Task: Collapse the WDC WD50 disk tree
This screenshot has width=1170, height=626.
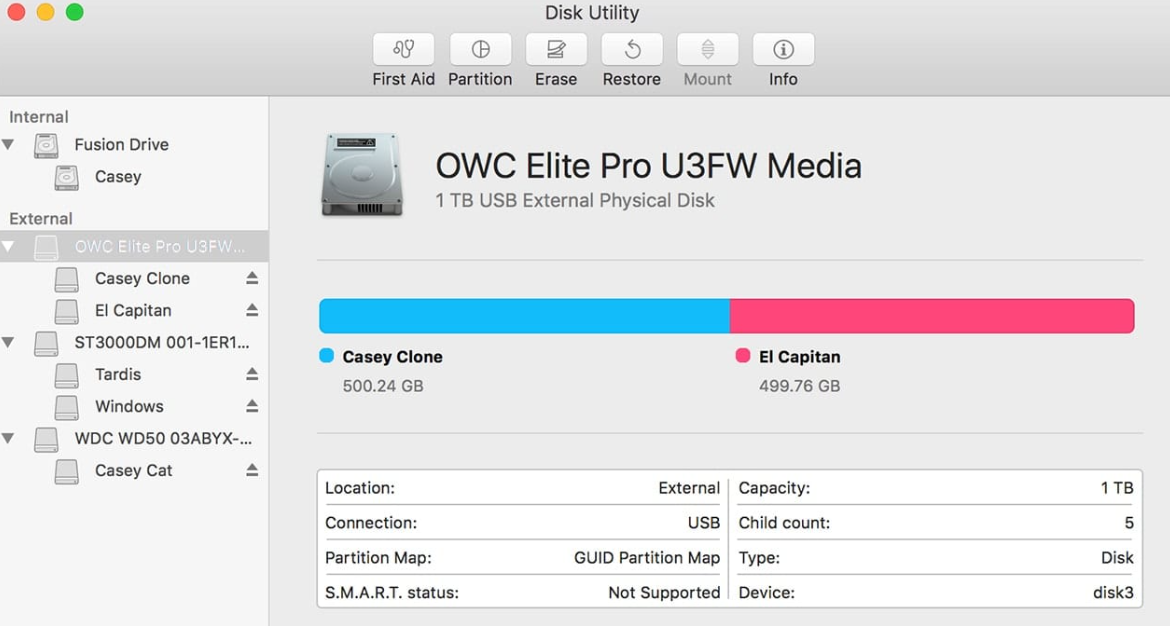Action: (9, 439)
